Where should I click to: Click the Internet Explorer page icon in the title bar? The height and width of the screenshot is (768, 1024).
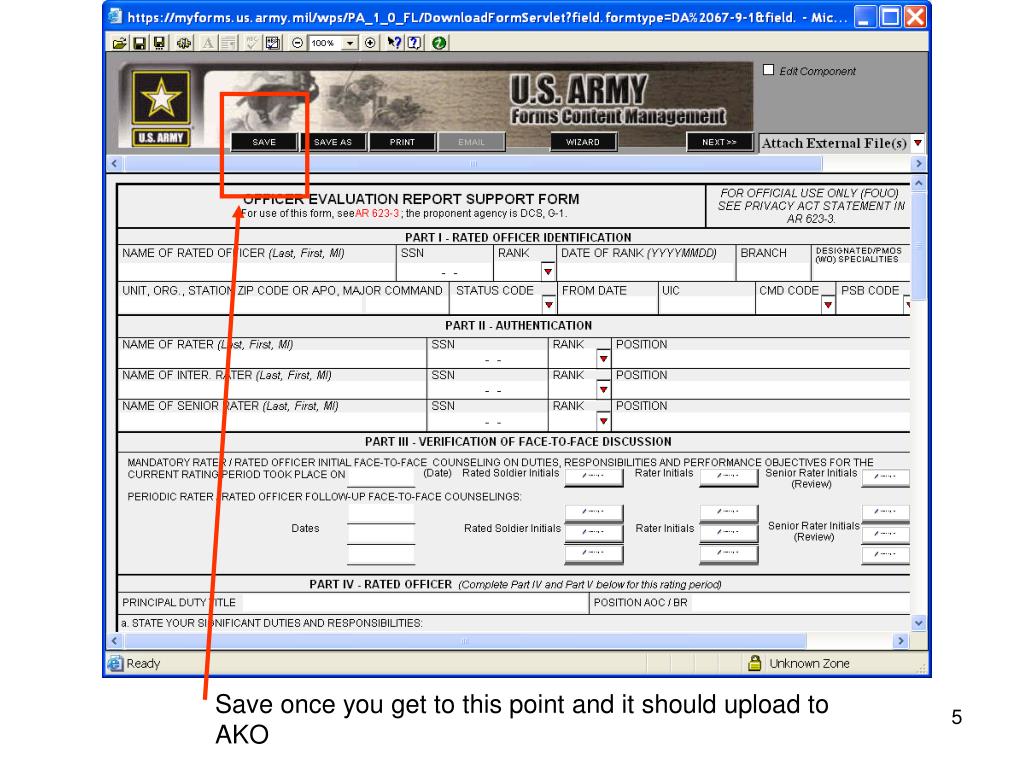pos(116,16)
